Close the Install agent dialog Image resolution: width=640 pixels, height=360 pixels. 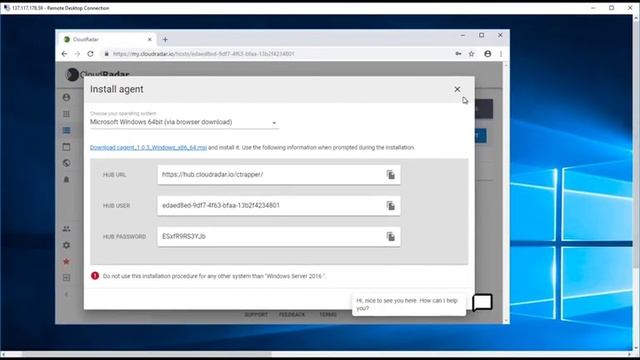coord(457,89)
